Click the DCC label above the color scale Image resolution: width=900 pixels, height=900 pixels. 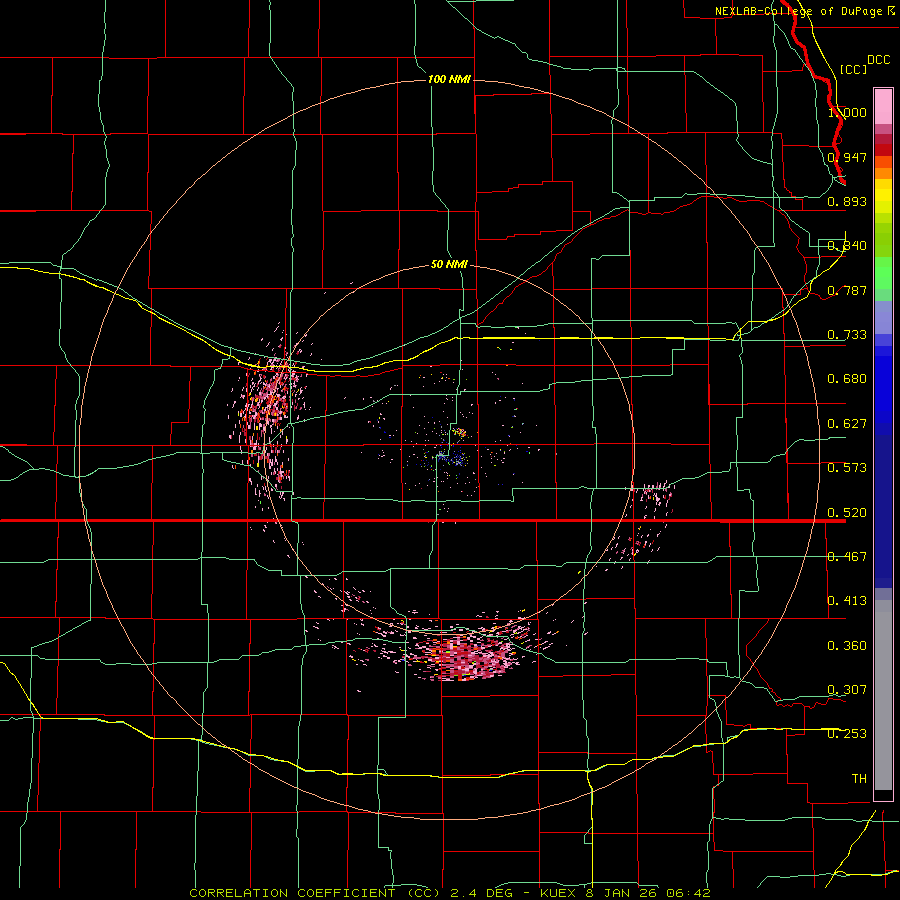878,60
